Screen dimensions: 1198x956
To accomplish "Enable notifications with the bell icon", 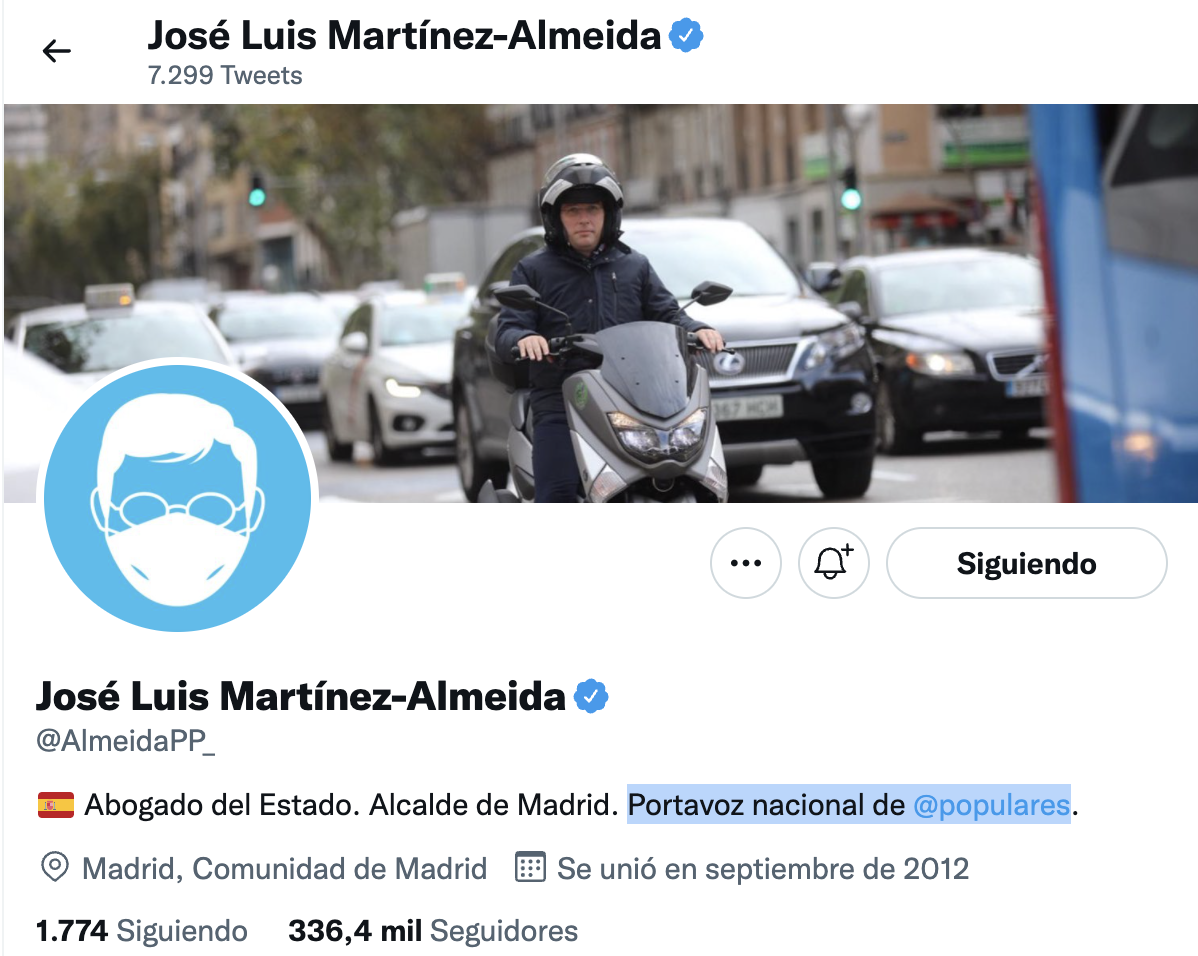I will pyautogui.click(x=834, y=563).
